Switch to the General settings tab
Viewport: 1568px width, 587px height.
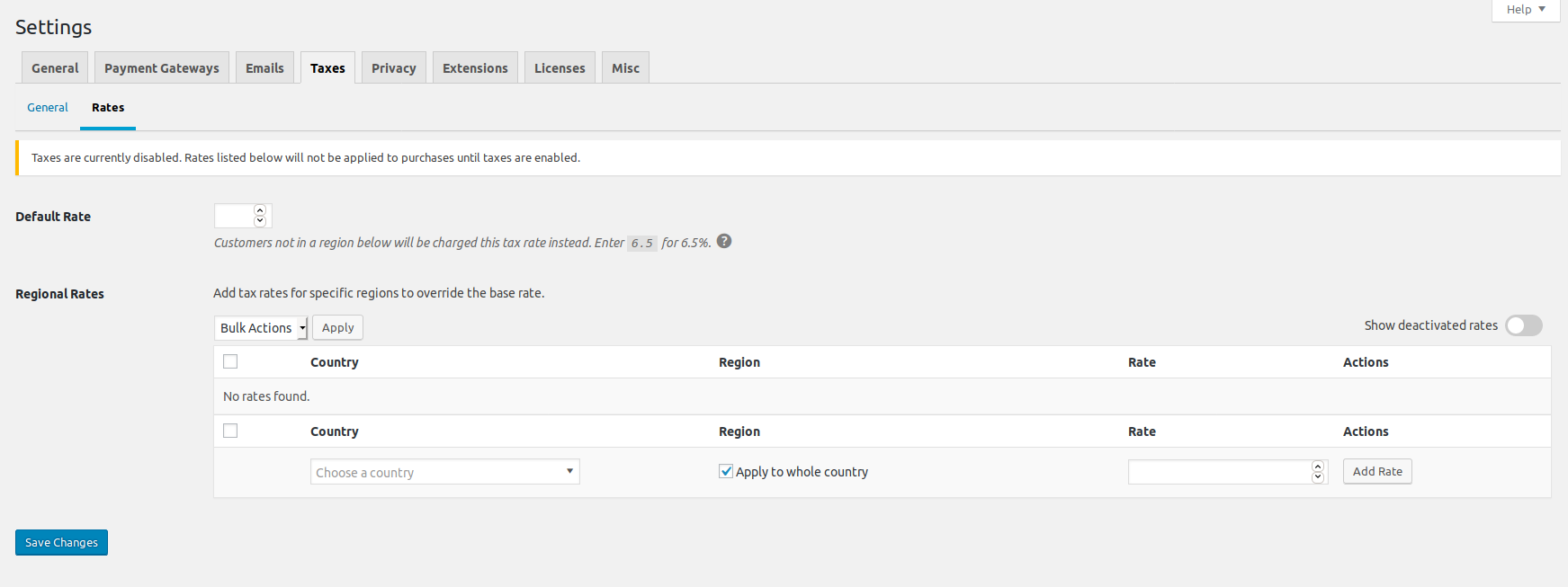55,68
